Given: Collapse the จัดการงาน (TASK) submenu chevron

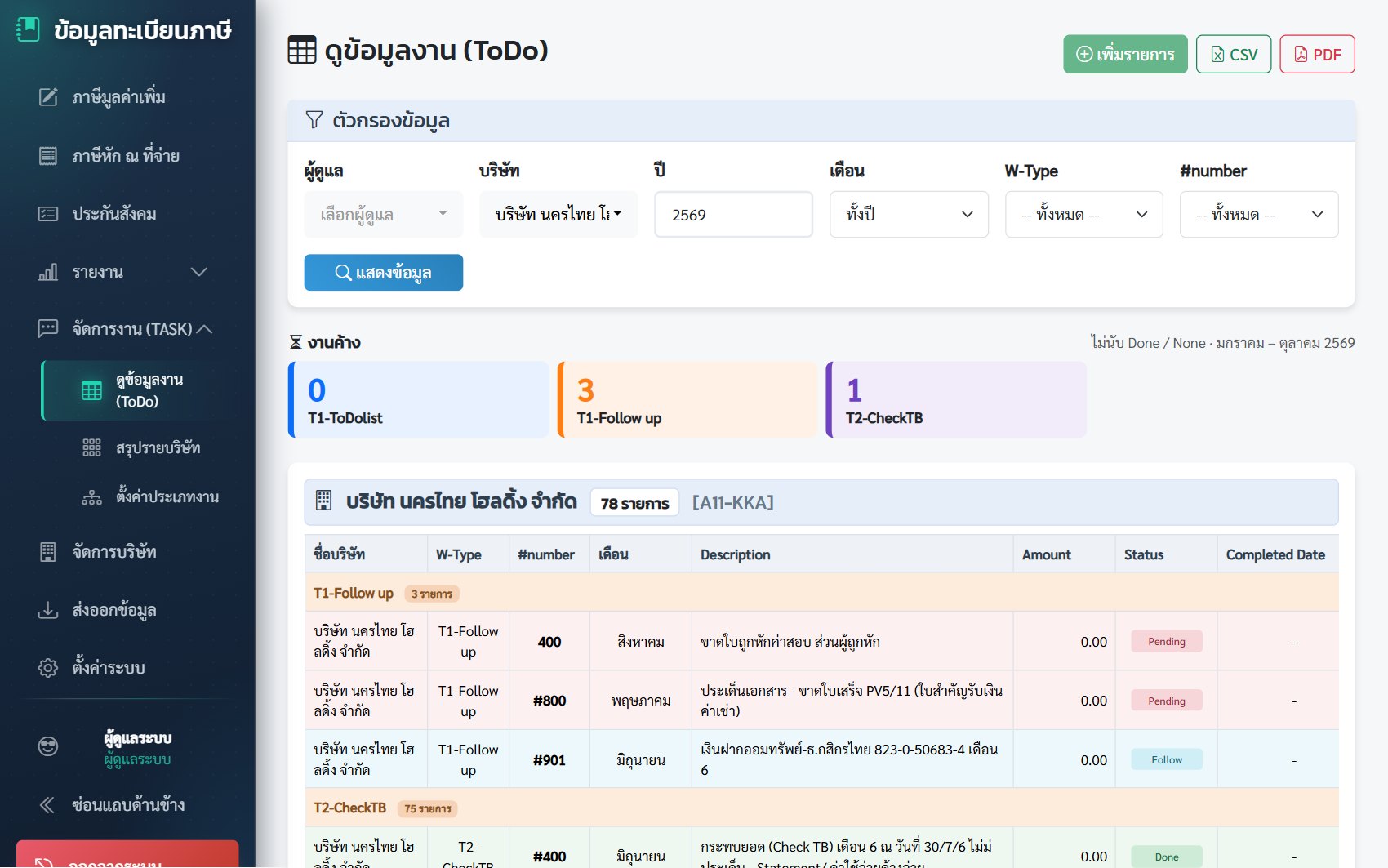Looking at the screenshot, I should point(205,329).
